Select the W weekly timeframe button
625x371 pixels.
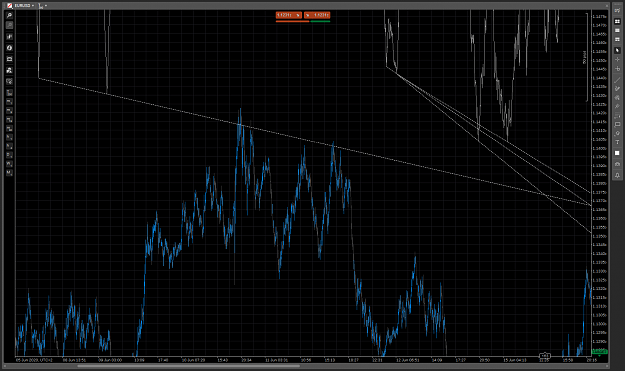coord(9,164)
